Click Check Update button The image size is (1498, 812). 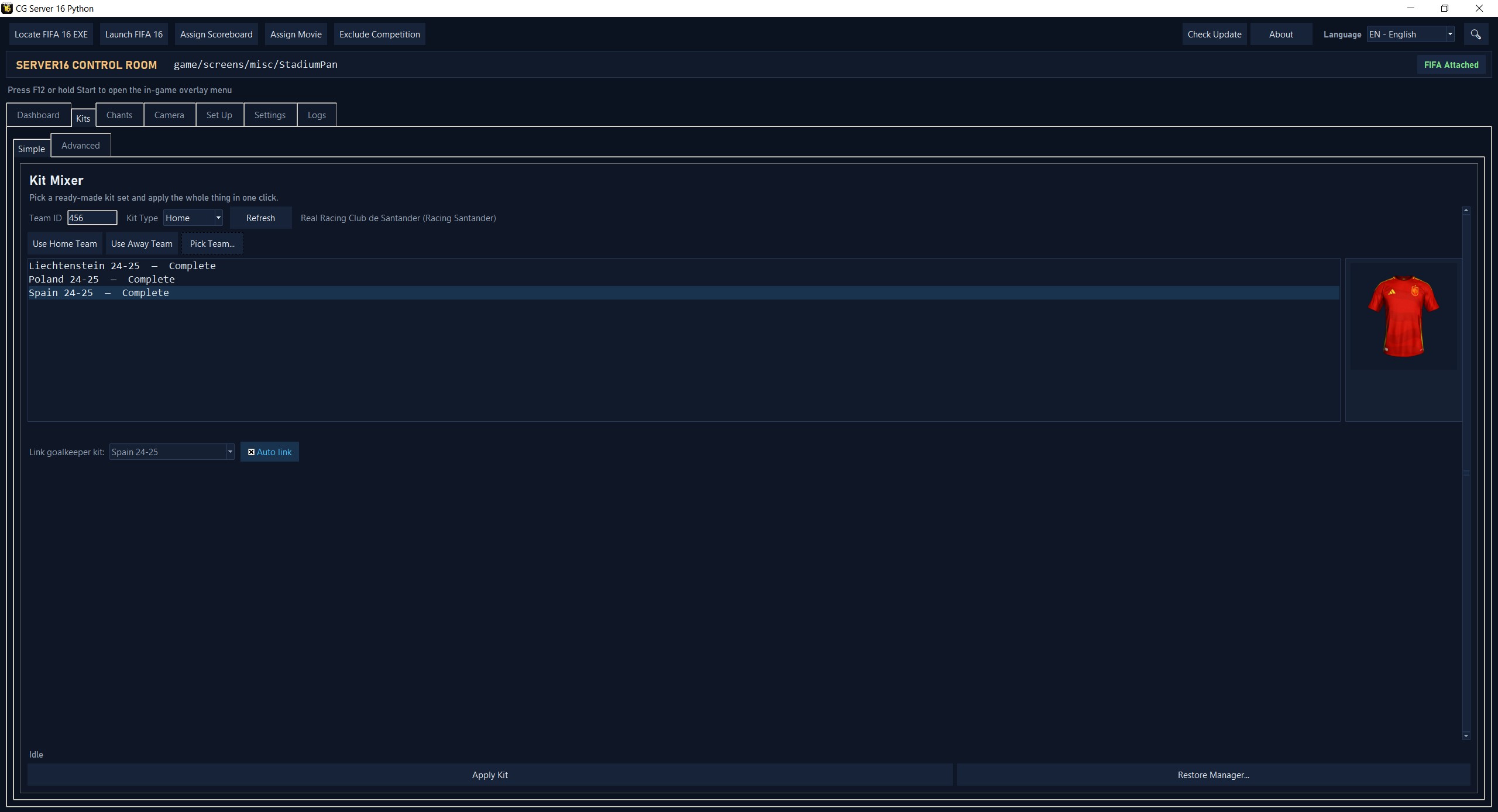pyautogui.click(x=1215, y=35)
